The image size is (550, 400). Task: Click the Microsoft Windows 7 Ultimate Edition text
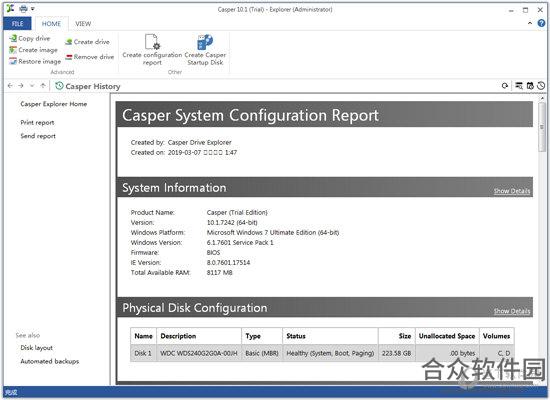click(x=273, y=232)
